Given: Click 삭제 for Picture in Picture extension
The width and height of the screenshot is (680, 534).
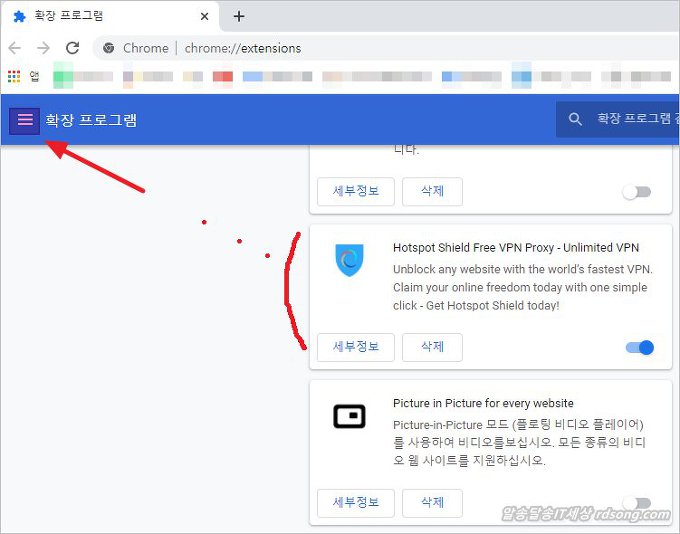Looking at the screenshot, I should [432, 502].
